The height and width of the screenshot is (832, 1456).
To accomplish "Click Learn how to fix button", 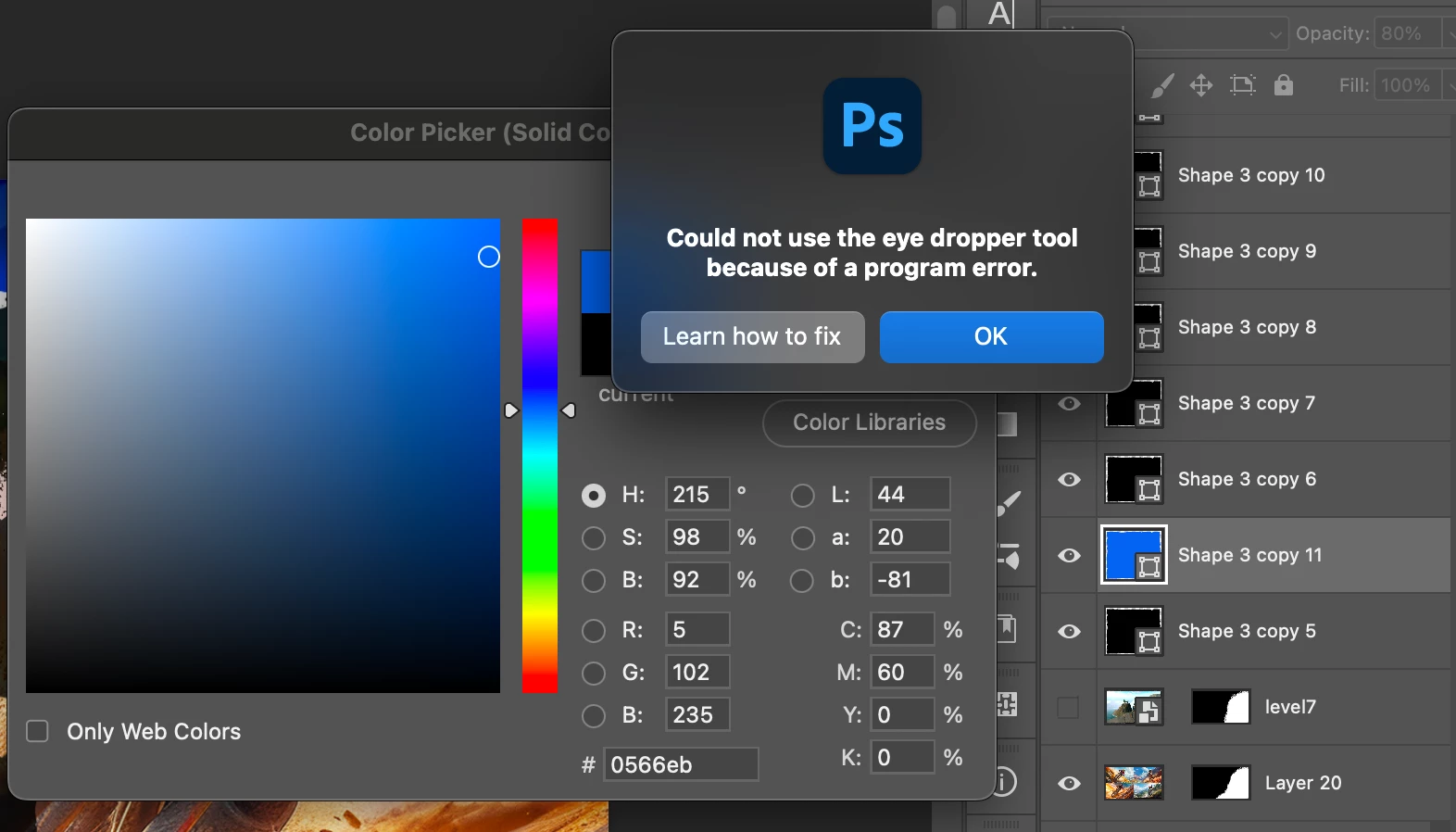I will (753, 336).
